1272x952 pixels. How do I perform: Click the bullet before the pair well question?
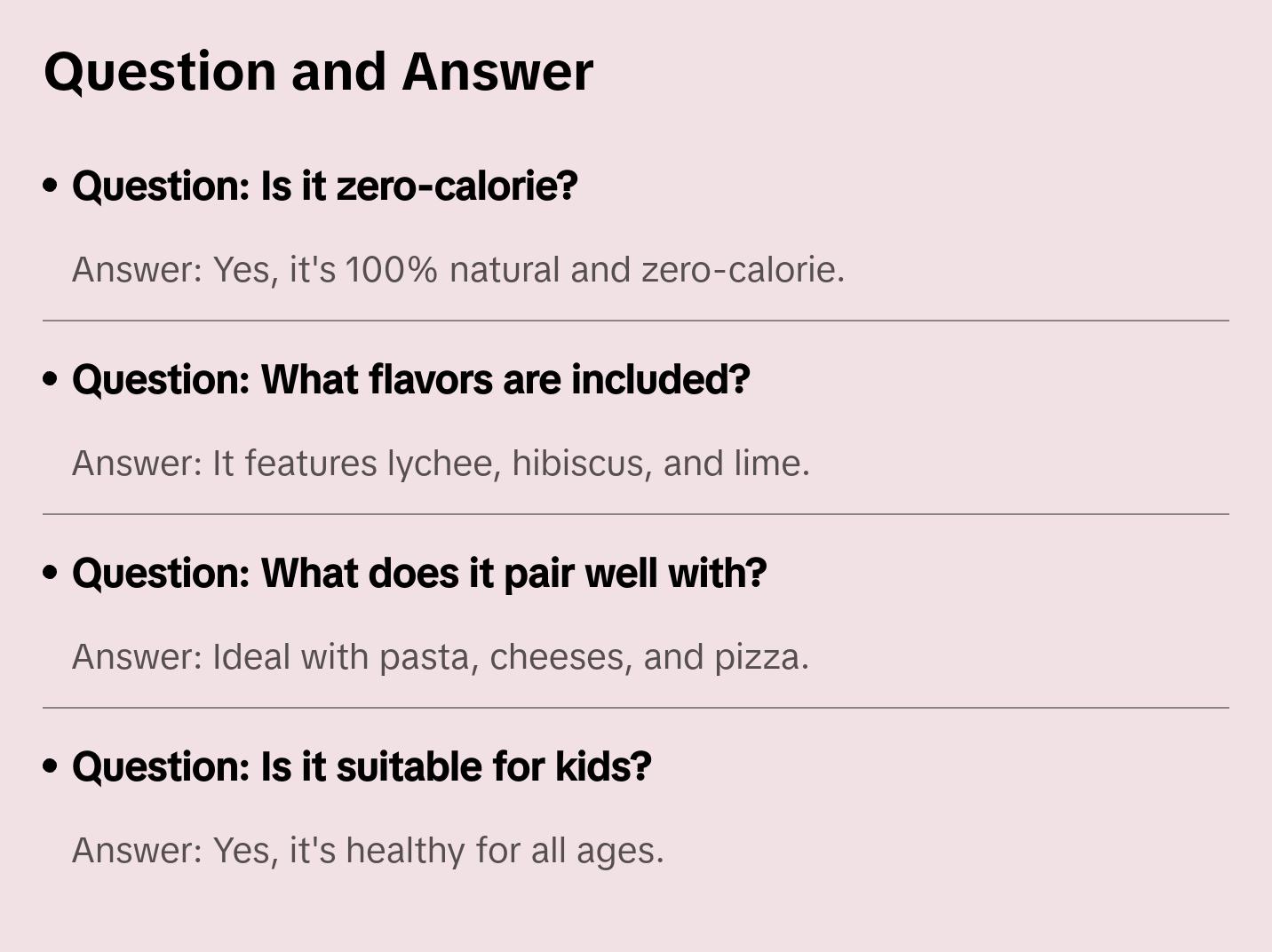pyautogui.click(x=51, y=574)
